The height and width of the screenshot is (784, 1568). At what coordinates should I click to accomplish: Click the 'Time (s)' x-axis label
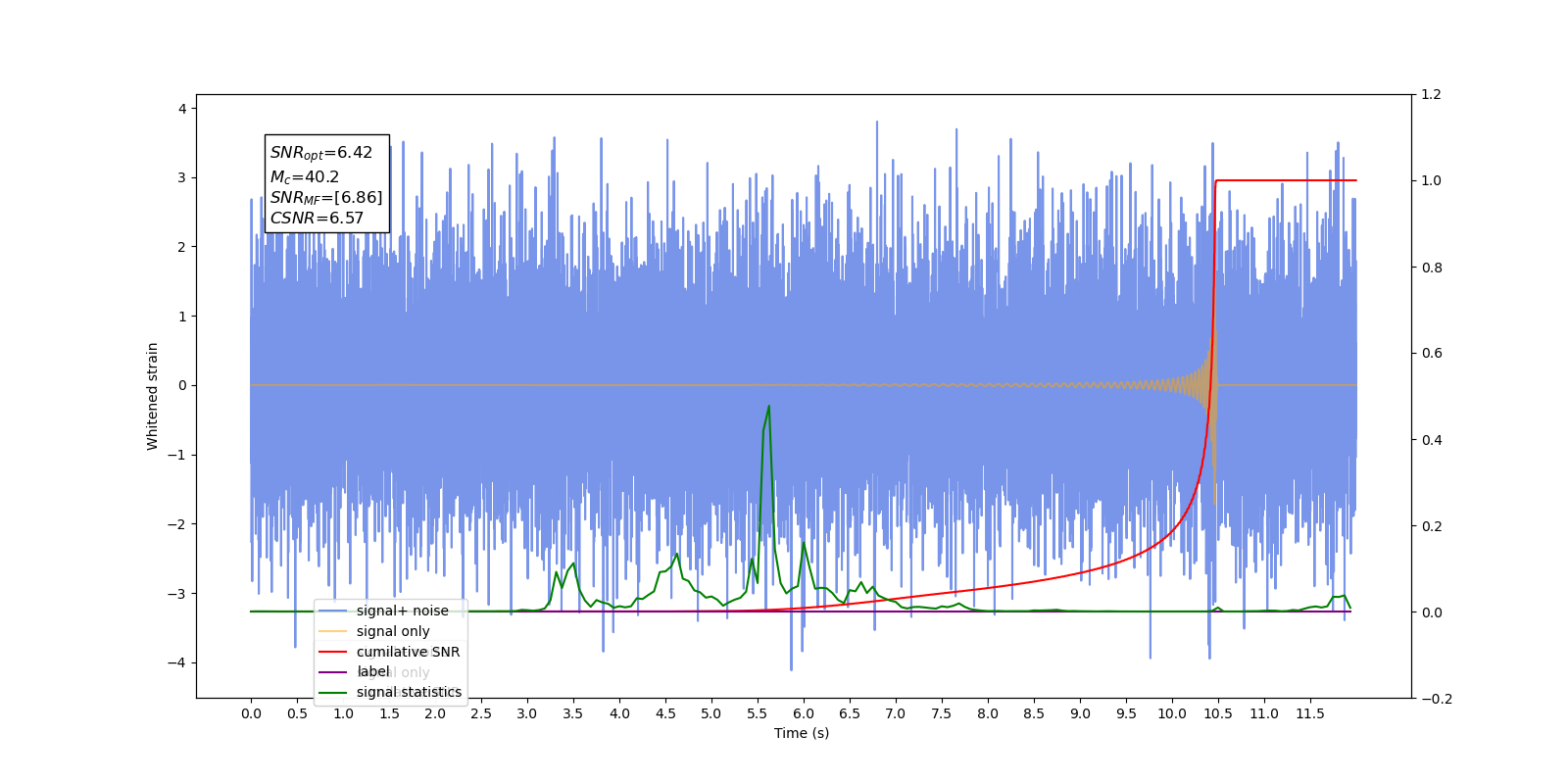click(x=802, y=733)
